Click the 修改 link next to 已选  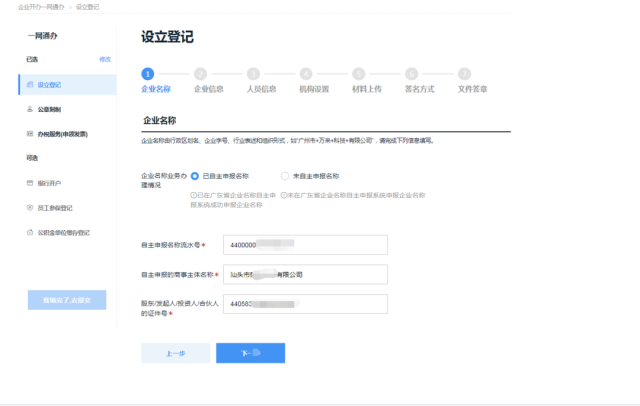click(x=105, y=60)
